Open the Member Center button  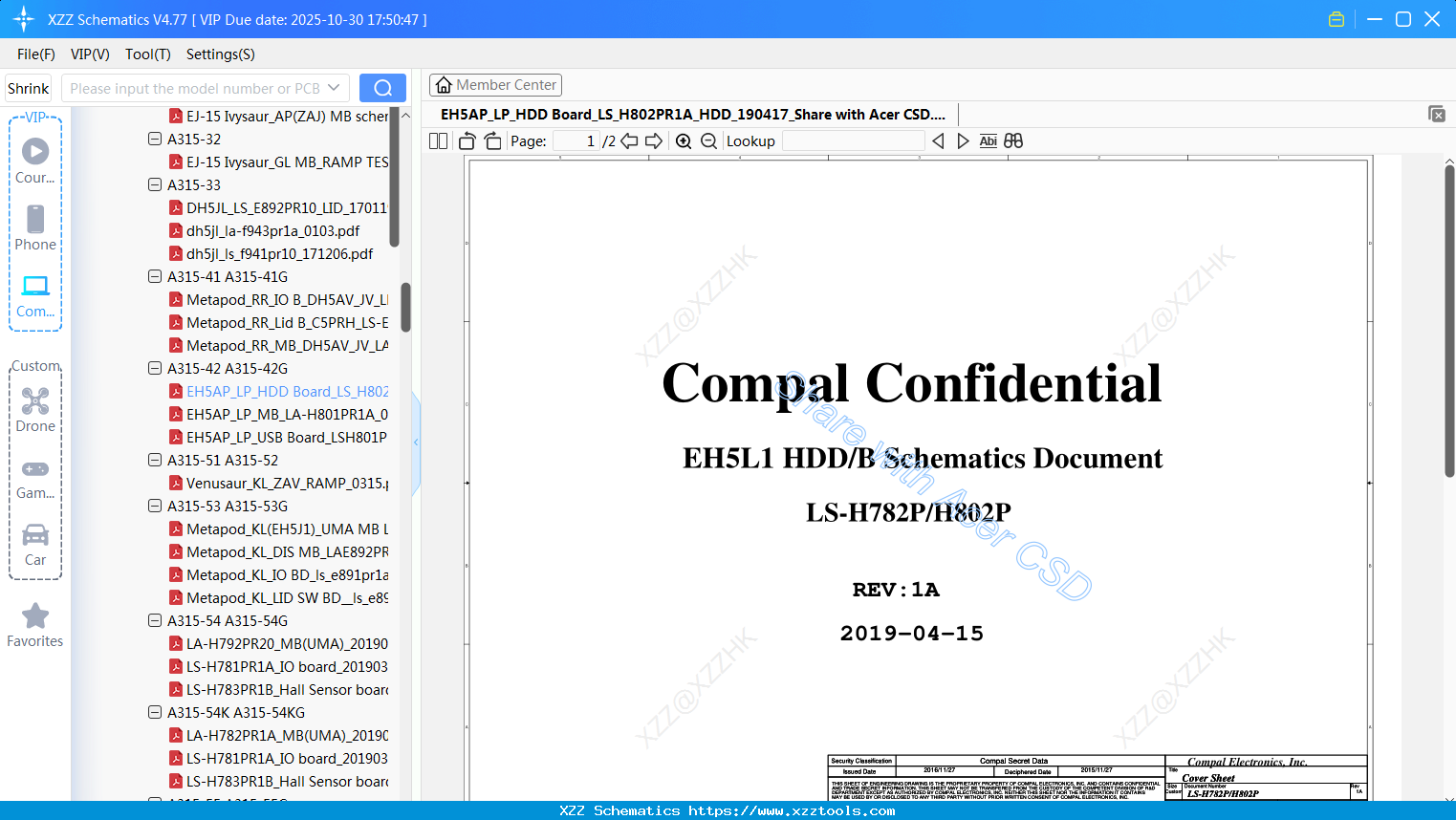click(x=495, y=85)
